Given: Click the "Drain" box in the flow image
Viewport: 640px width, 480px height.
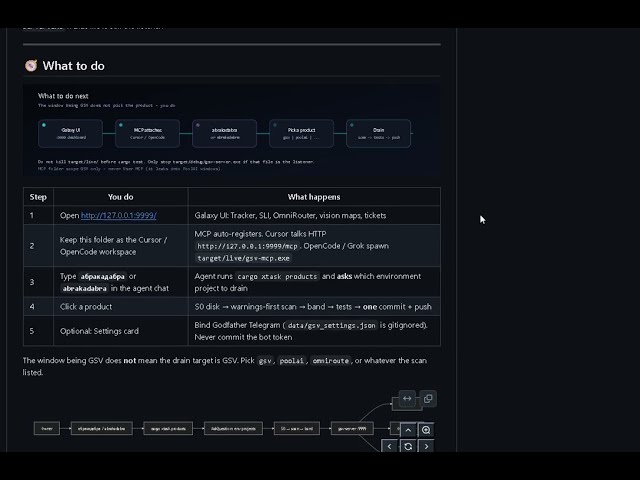Looking at the screenshot, I should (x=378, y=133).
